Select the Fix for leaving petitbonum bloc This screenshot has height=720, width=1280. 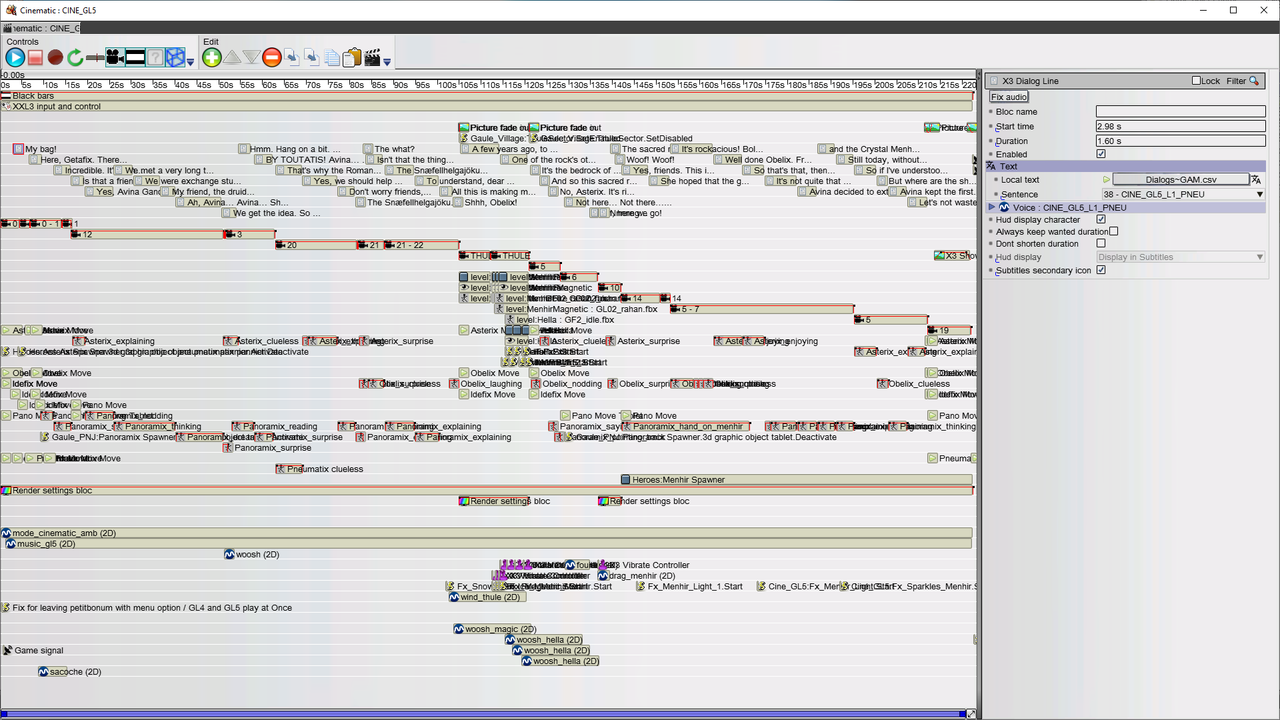147,608
